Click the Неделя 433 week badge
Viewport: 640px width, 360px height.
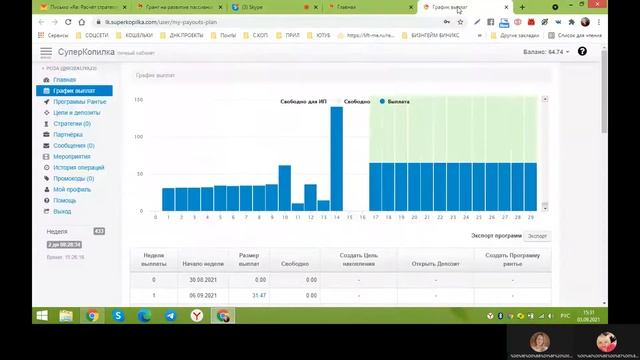point(99,231)
